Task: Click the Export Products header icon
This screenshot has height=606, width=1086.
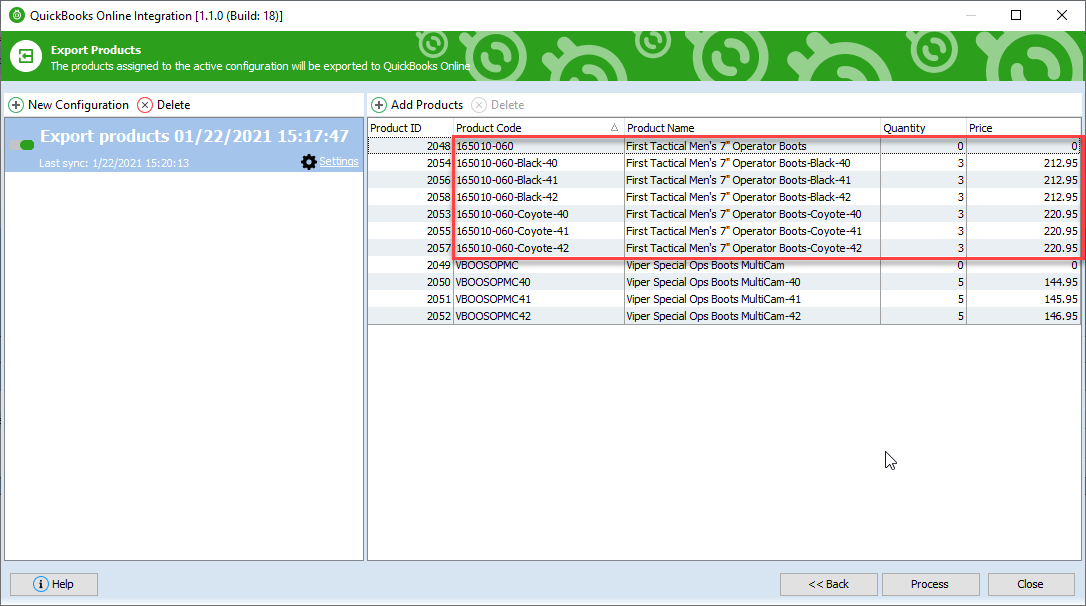Action: (26, 56)
